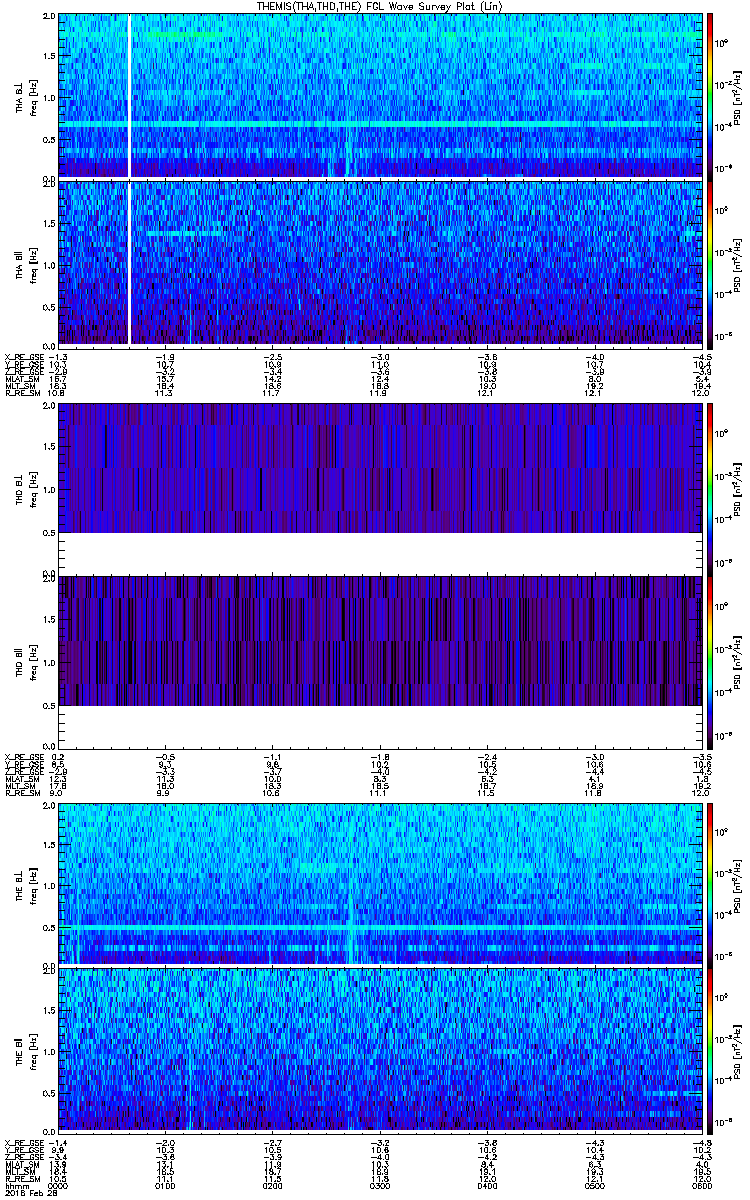
Task: Click the '0200' time tick label
Action: pyautogui.click(x=273, y=1186)
